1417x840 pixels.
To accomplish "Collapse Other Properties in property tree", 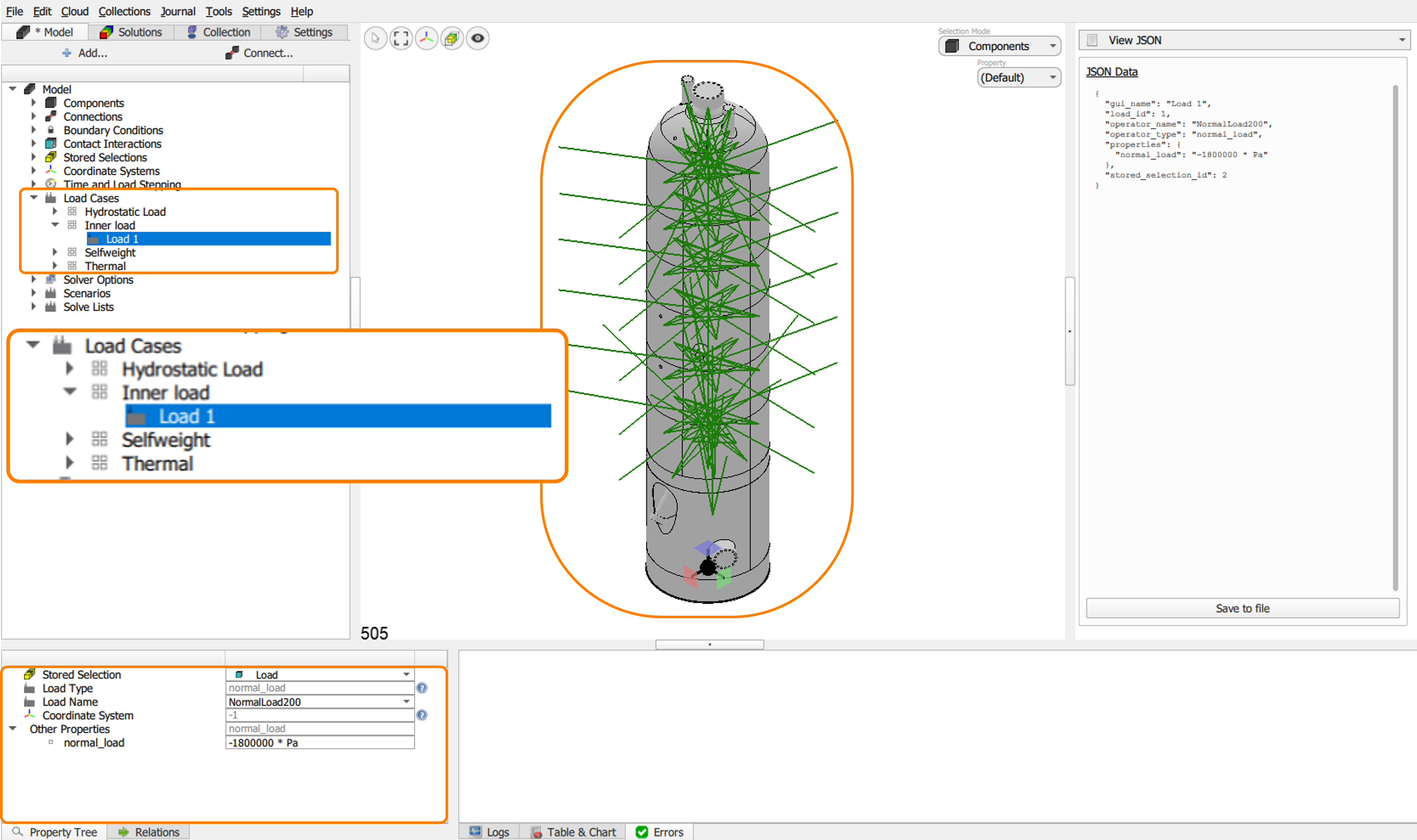I will [x=12, y=729].
